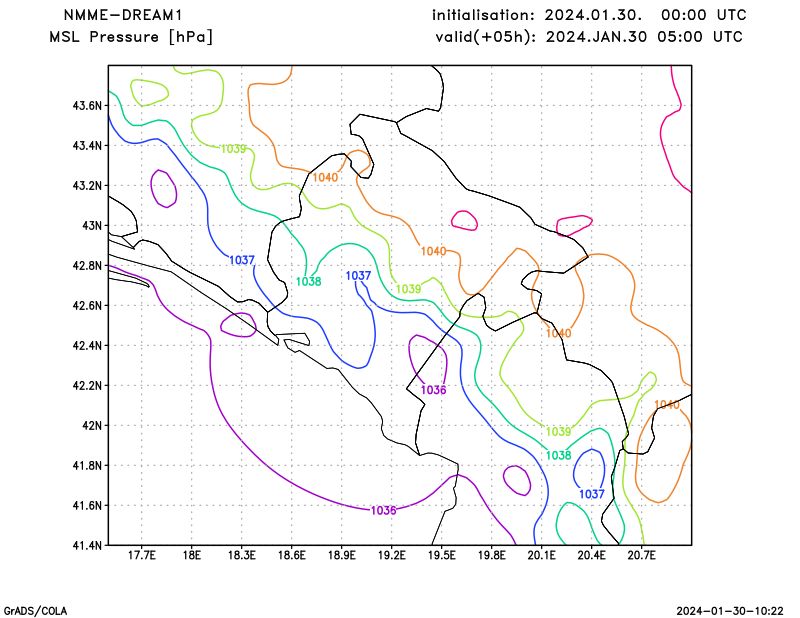The height and width of the screenshot is (618, 800).
Task: Click the 18.9E longitude label
Action: click(342, 555)
